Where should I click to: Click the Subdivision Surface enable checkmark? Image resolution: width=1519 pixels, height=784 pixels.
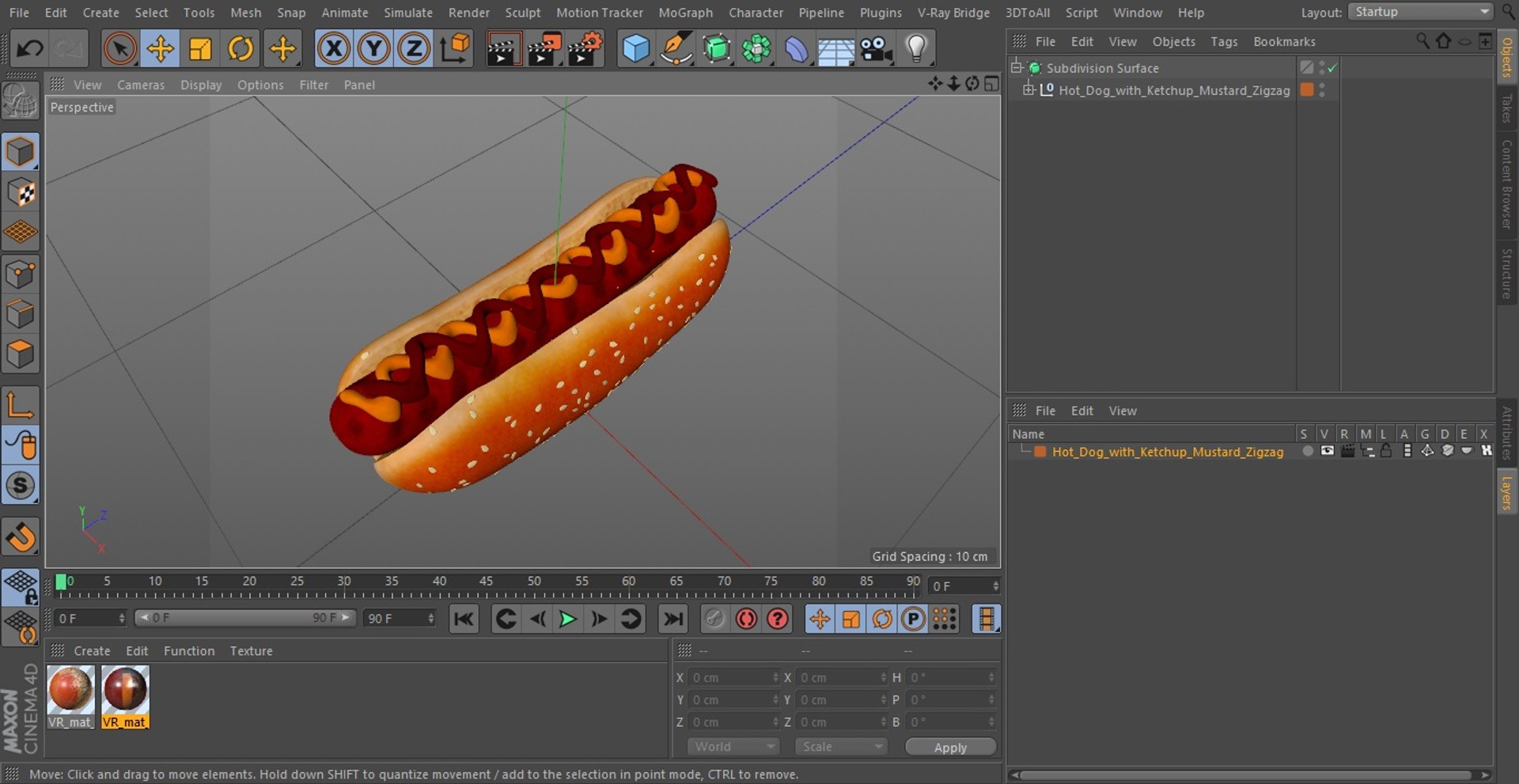[1332, 68]
